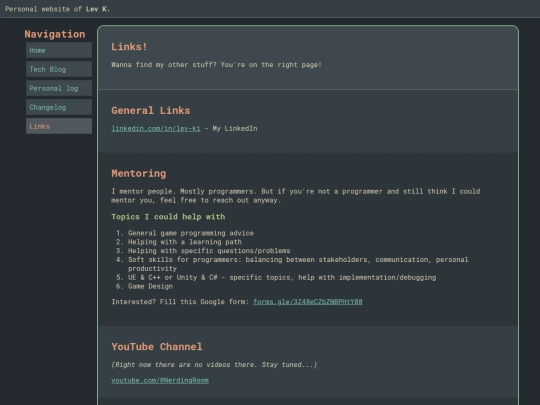Click list item 'Helping with specific questions/problems'
Screen dimensions: 540x405
[209, 251]
